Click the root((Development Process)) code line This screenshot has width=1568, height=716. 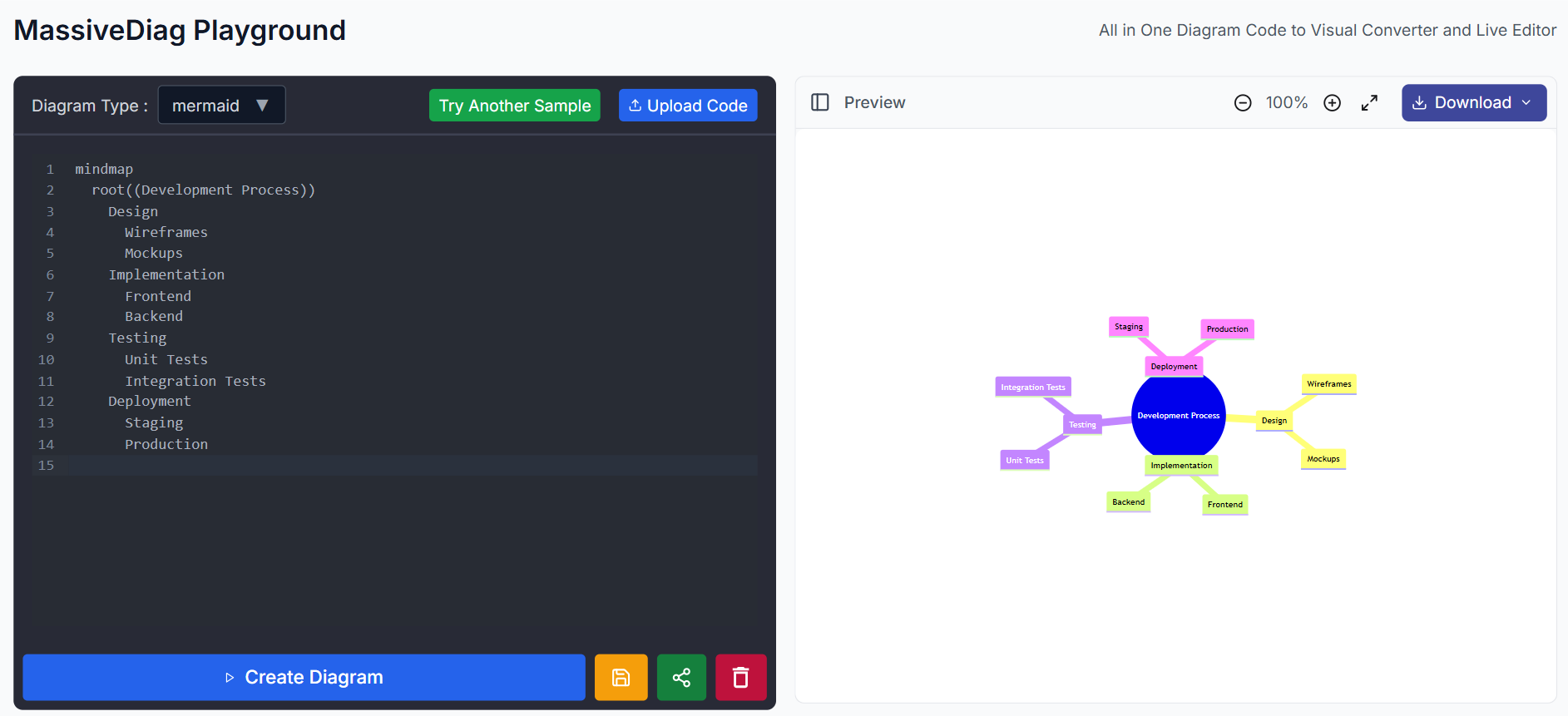tap(204, 190)
